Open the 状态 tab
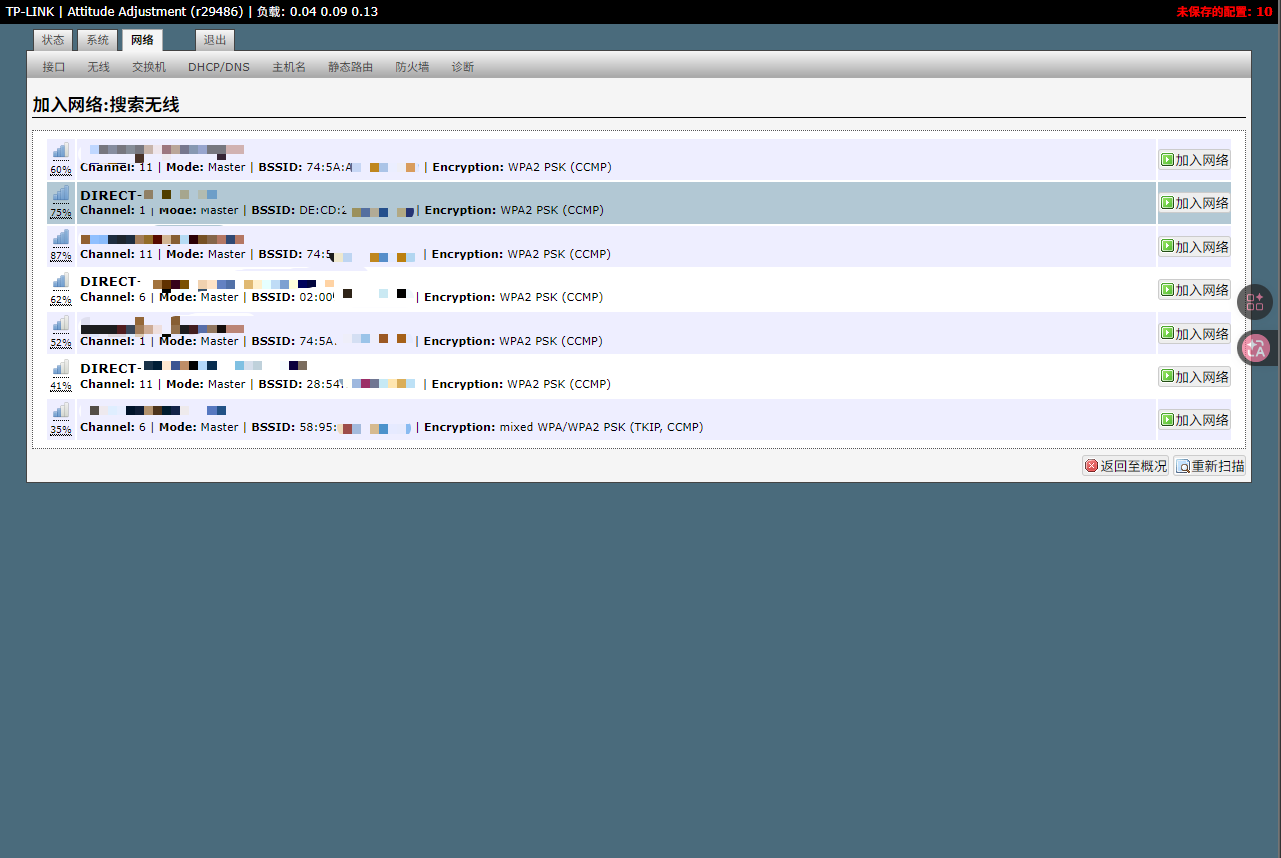The width and height of the screenshot is (1281, 858). pos(53,40)
